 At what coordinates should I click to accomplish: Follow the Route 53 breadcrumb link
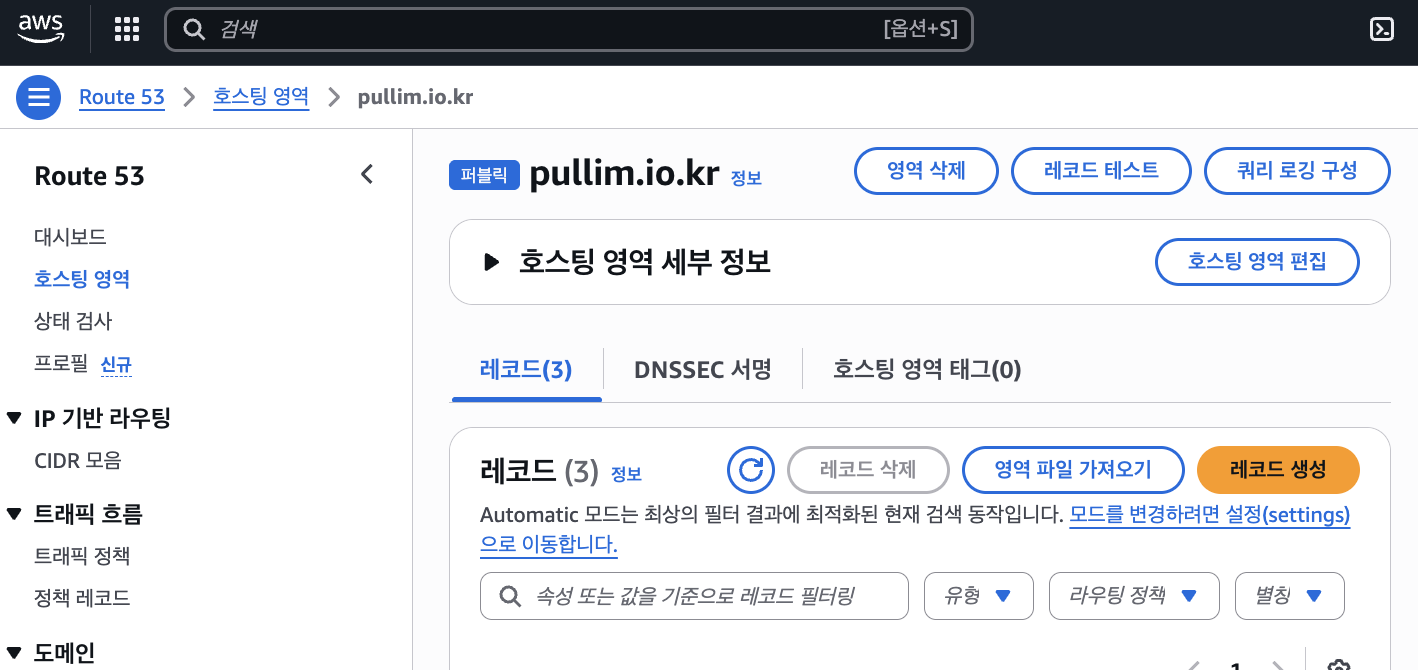[x=122, y=97]
